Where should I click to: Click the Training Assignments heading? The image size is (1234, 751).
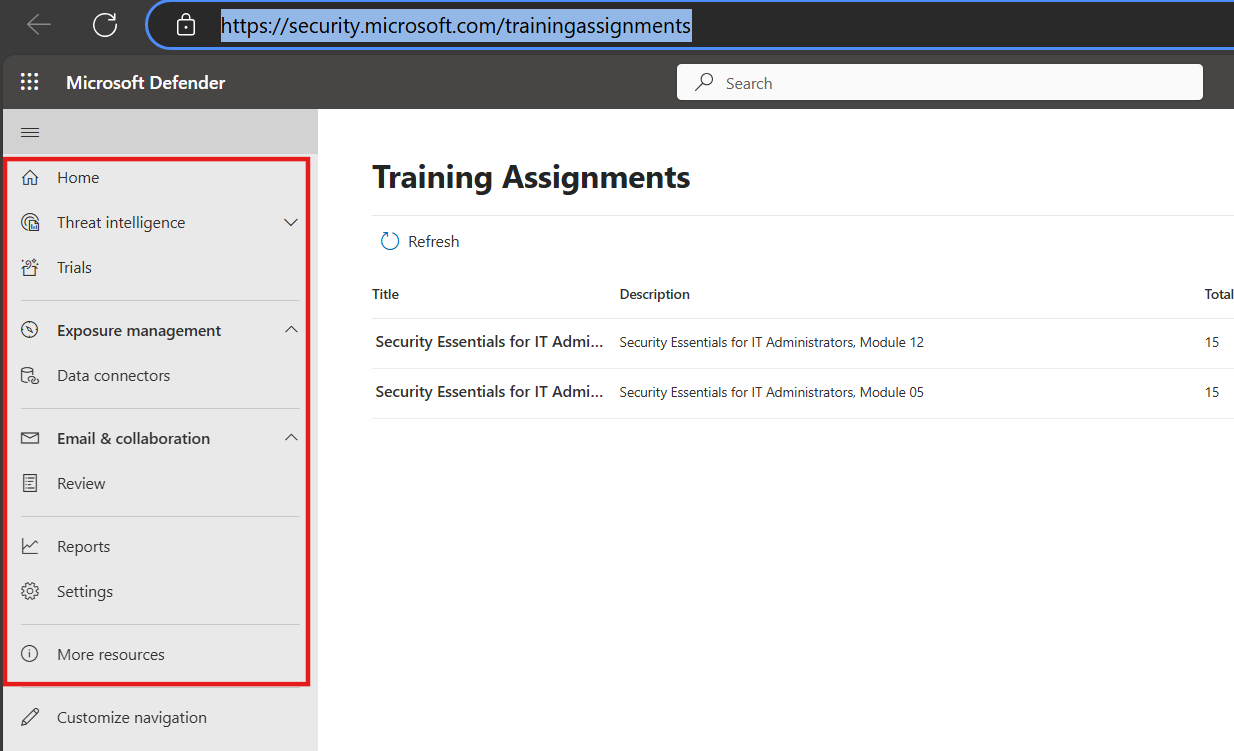pos(531,178)
